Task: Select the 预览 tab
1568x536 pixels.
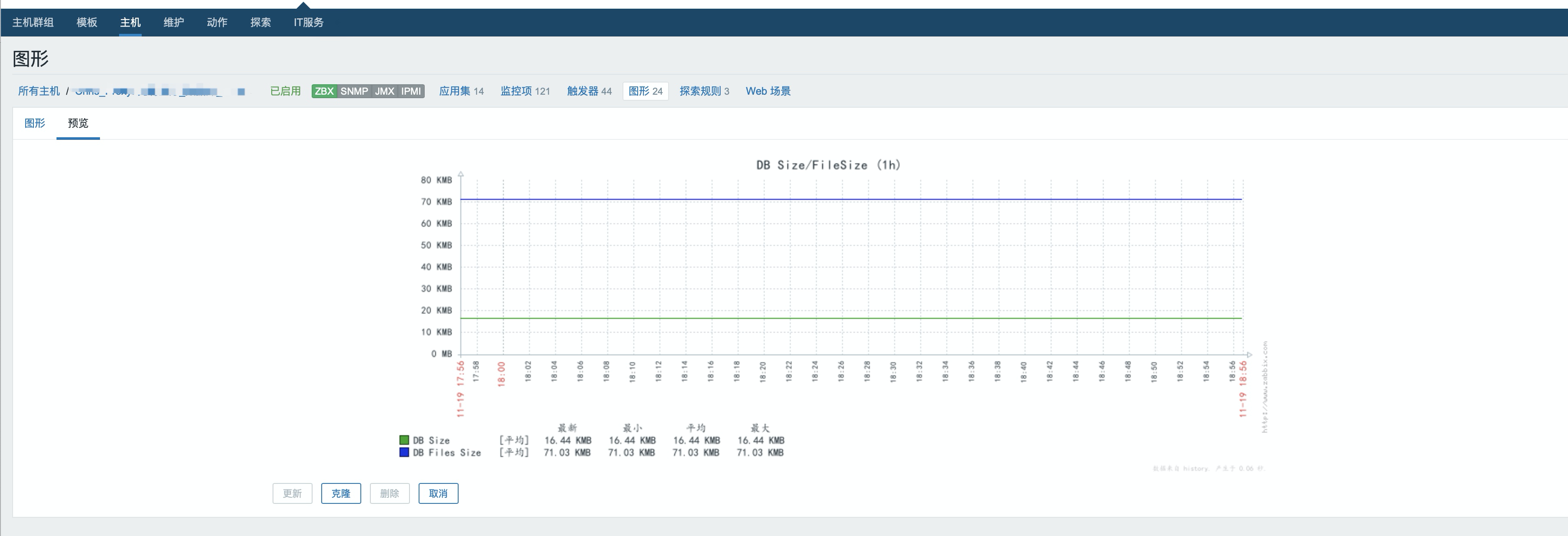Action: pyautogui.click(x=78, y=123)
